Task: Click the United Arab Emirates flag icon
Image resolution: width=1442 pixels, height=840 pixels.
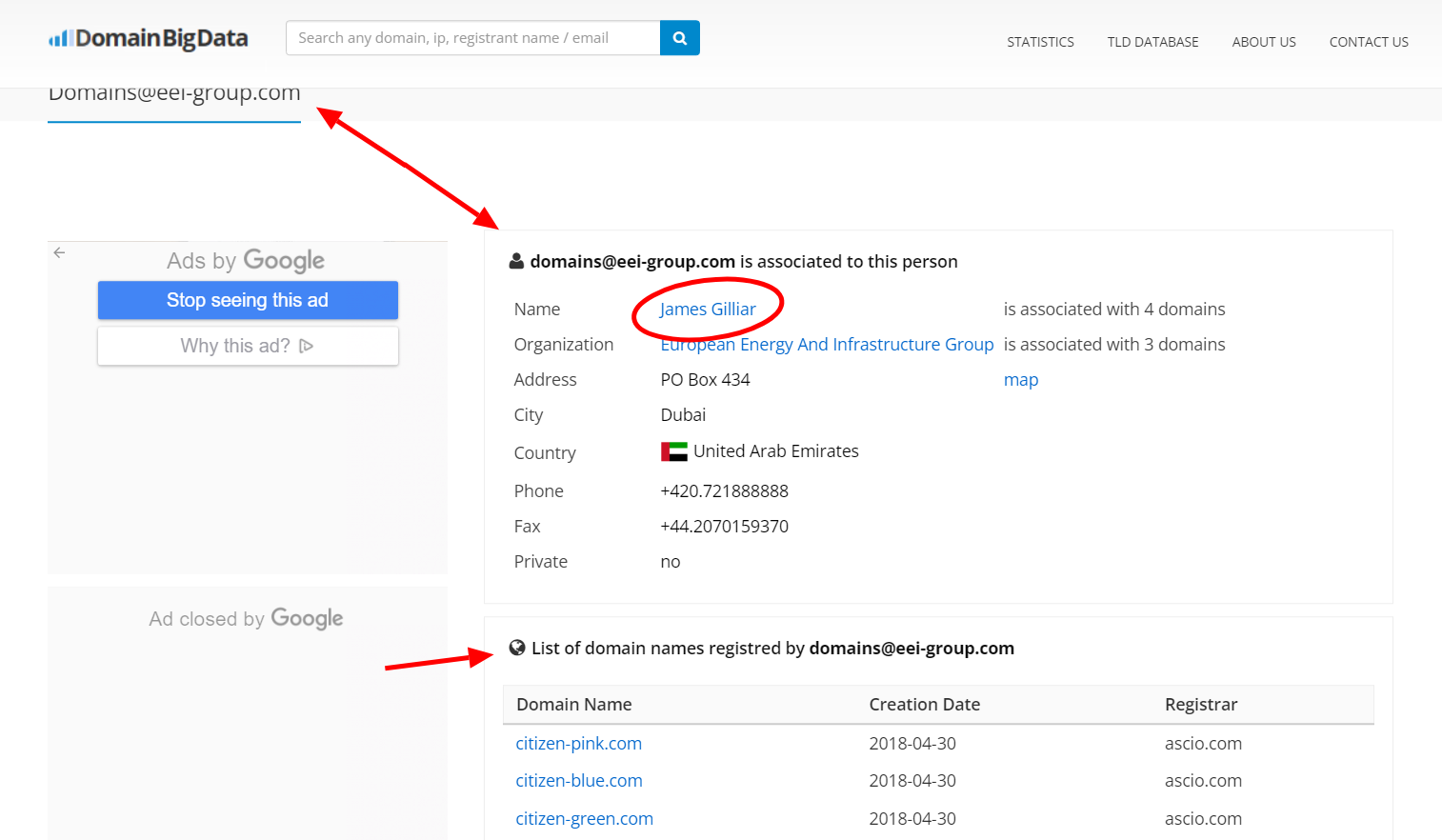Action: (674, 451)
